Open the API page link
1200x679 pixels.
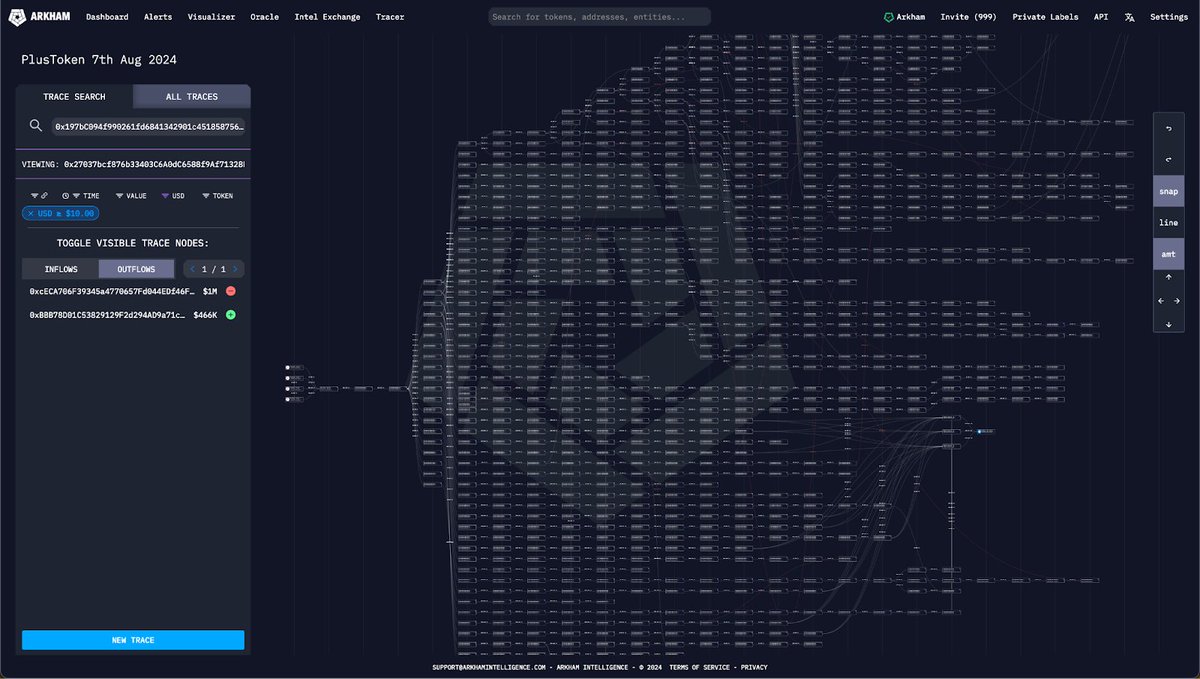[x=1101, y=17]
